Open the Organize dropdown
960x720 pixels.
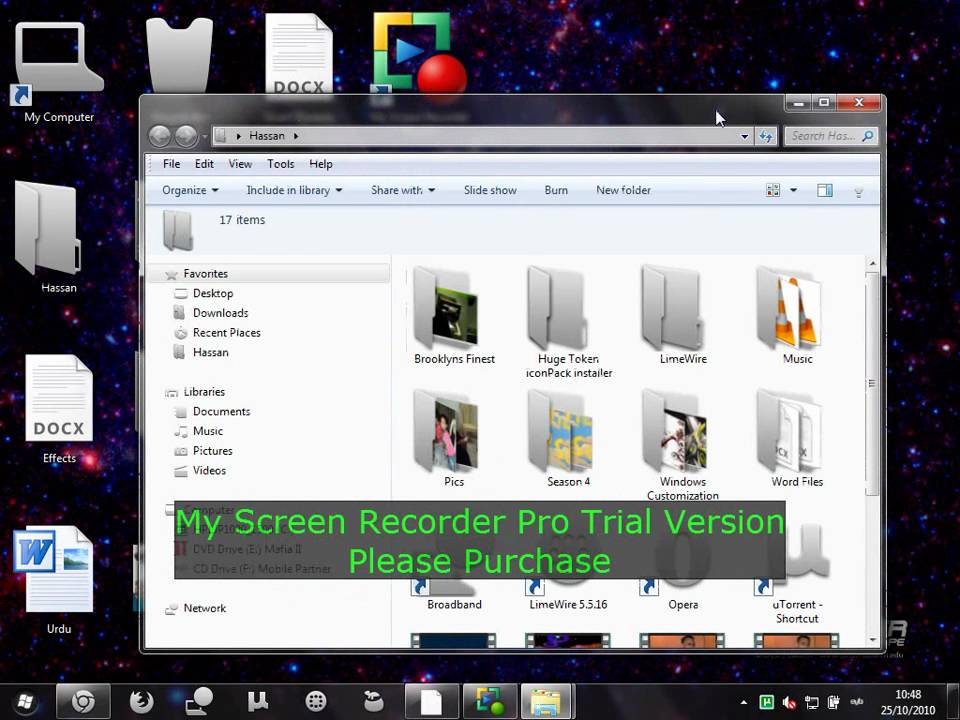click(190, 190)
